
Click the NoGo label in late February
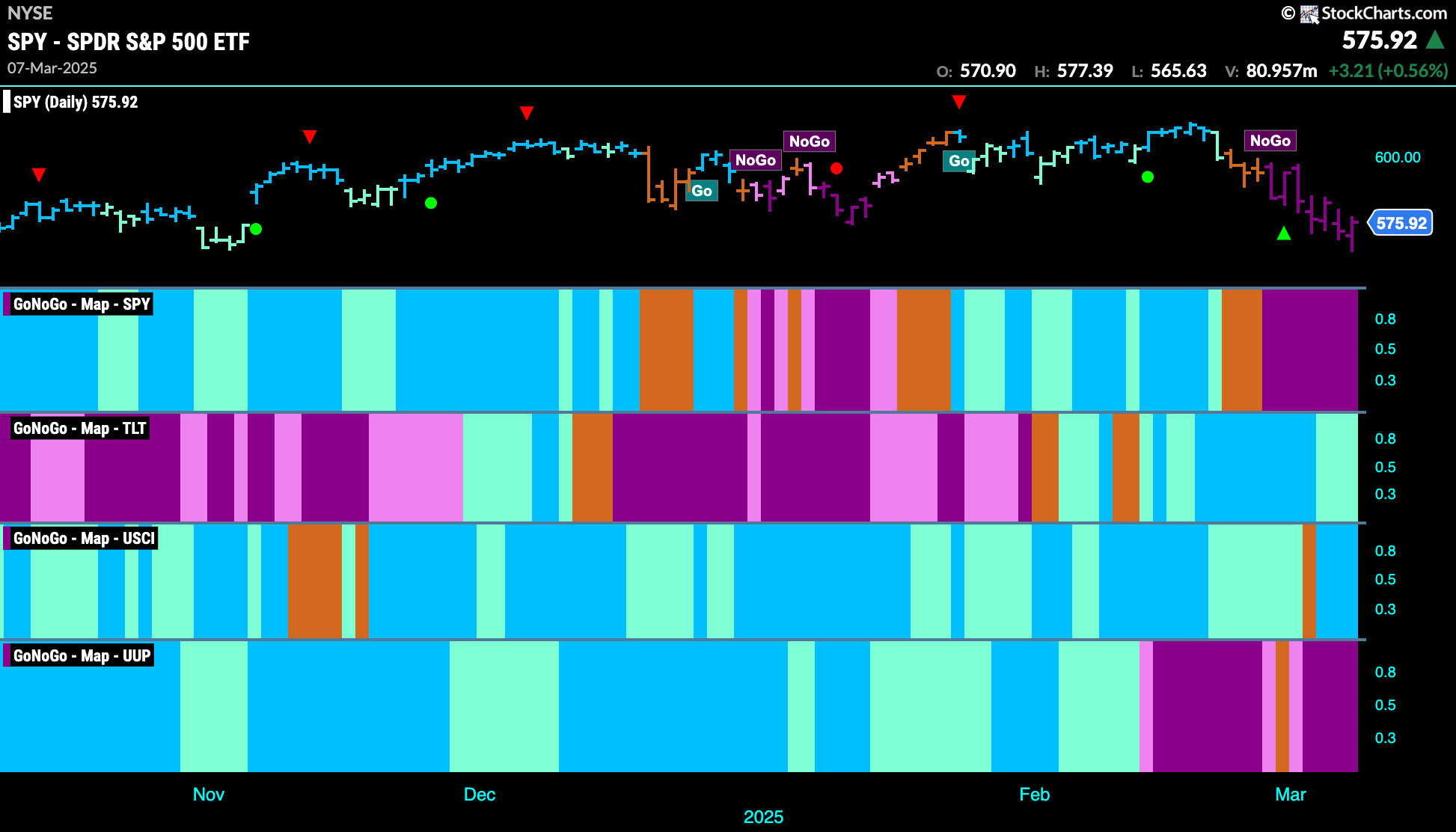click(x=1270, y=141)
